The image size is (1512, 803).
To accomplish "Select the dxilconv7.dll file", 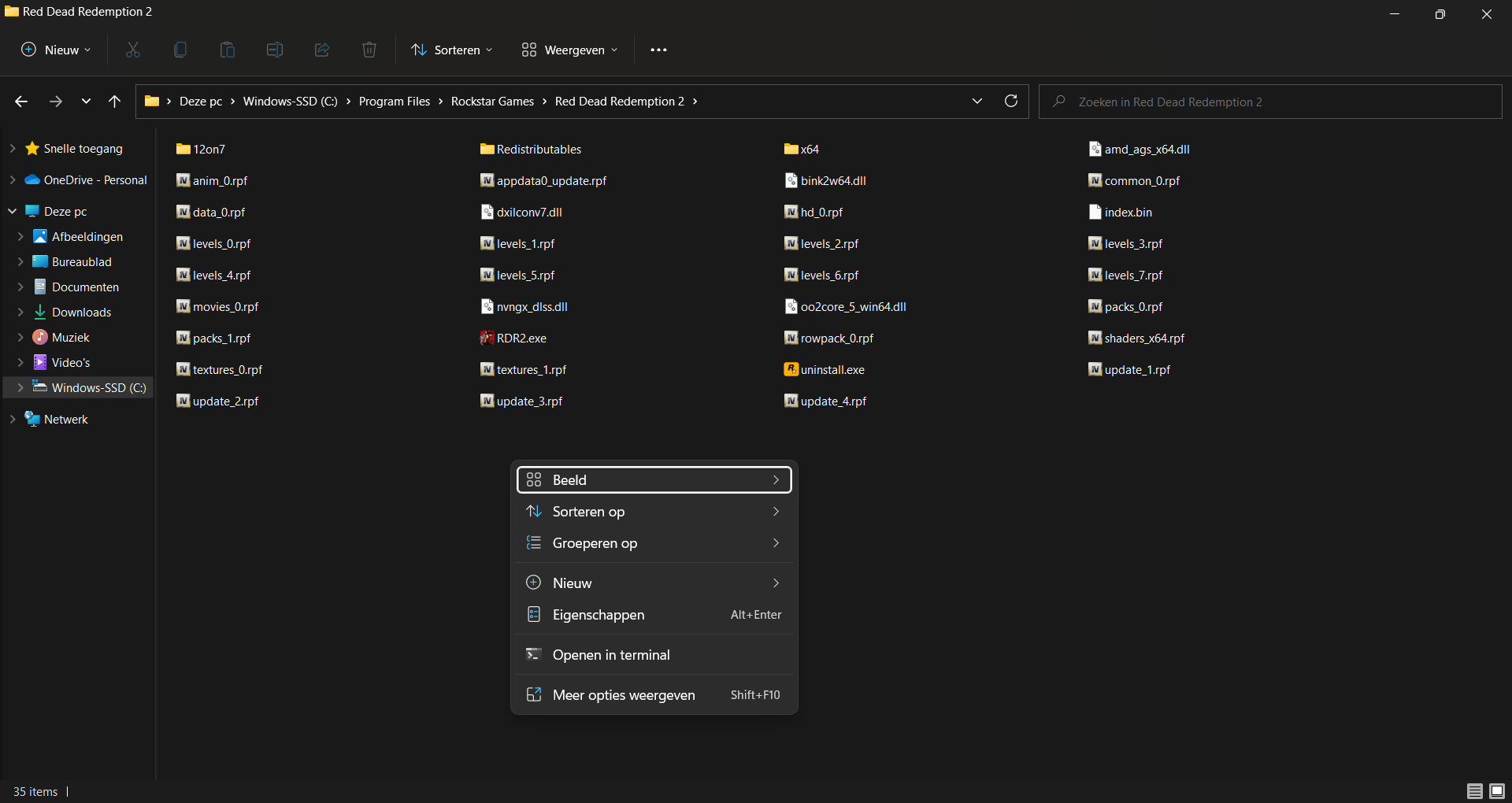I will 521,212.
